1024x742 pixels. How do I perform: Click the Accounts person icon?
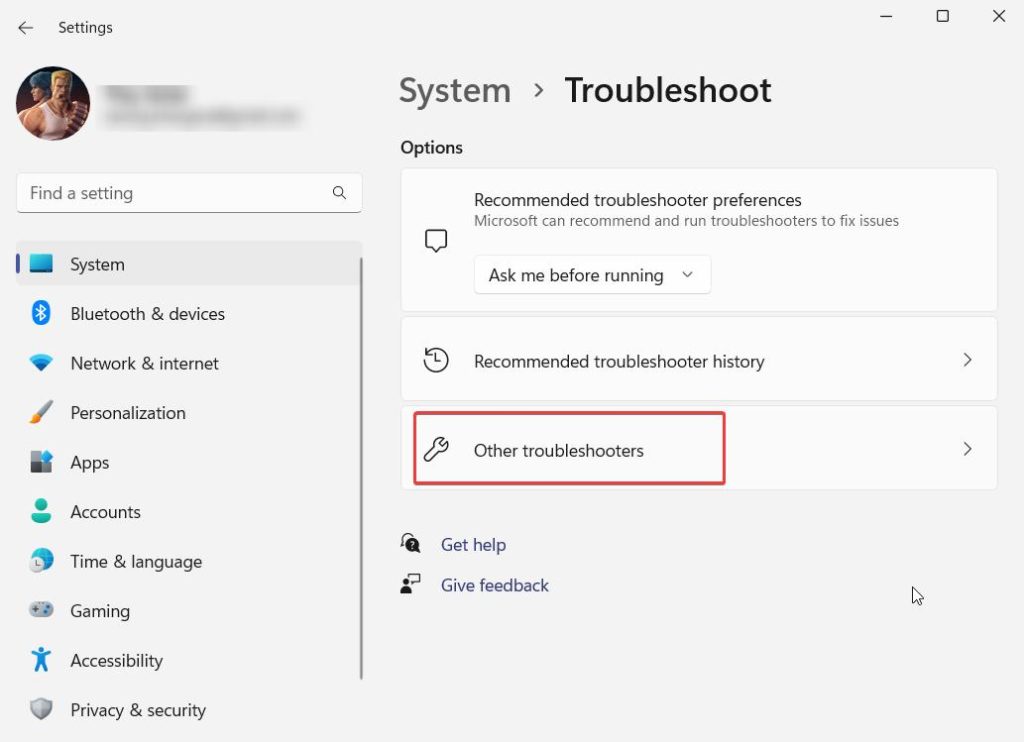tap(41, 511)
